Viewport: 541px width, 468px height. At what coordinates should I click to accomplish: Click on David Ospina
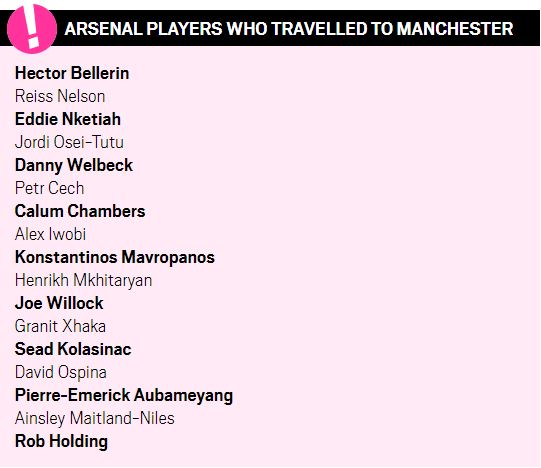point(61,372)
